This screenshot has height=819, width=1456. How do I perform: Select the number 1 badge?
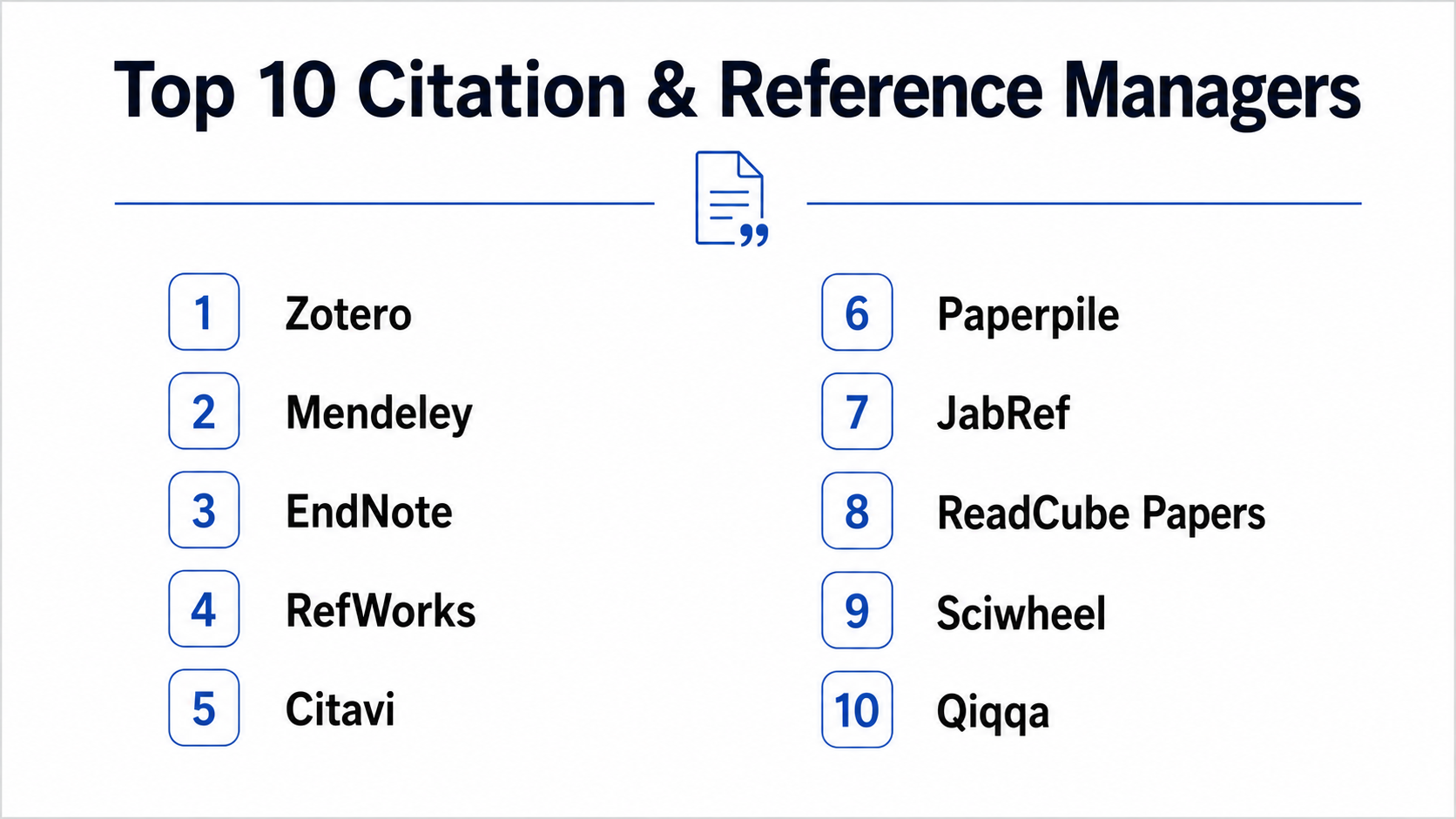(204, 312)
